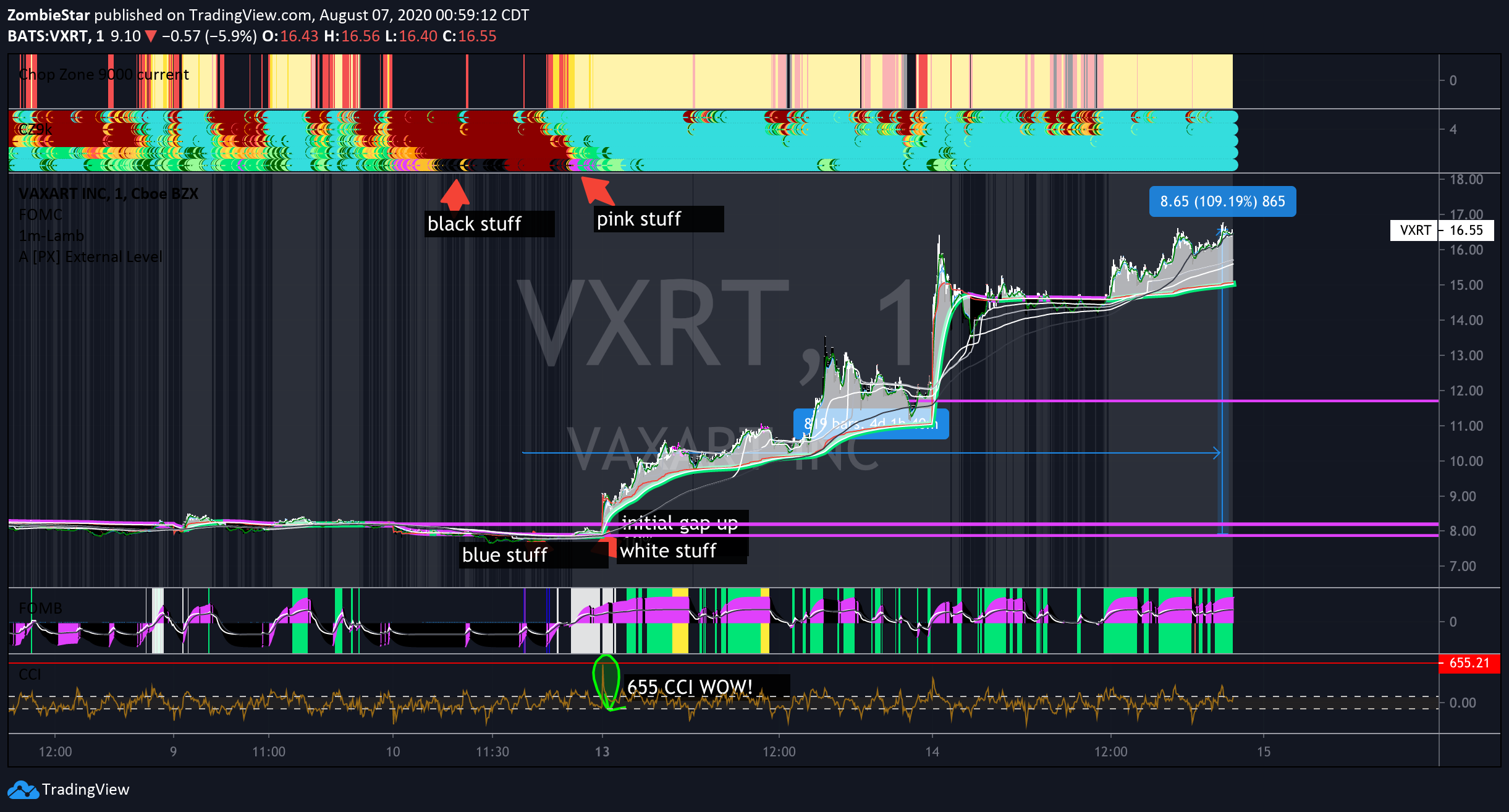The image size is (1509, 812).
Task: Click the '14' date label on time axis
Action: [932, 752]
